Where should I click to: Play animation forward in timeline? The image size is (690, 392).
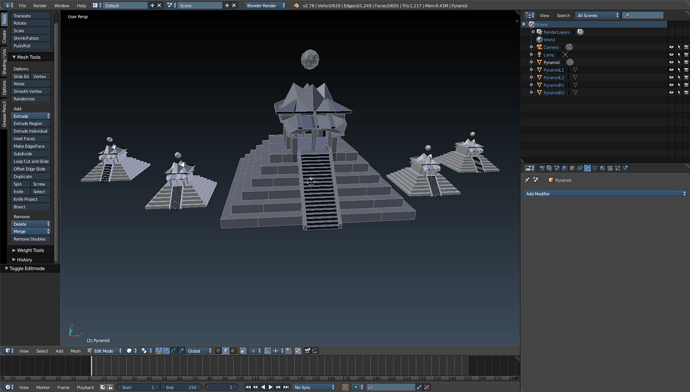[x=271, y=387]
